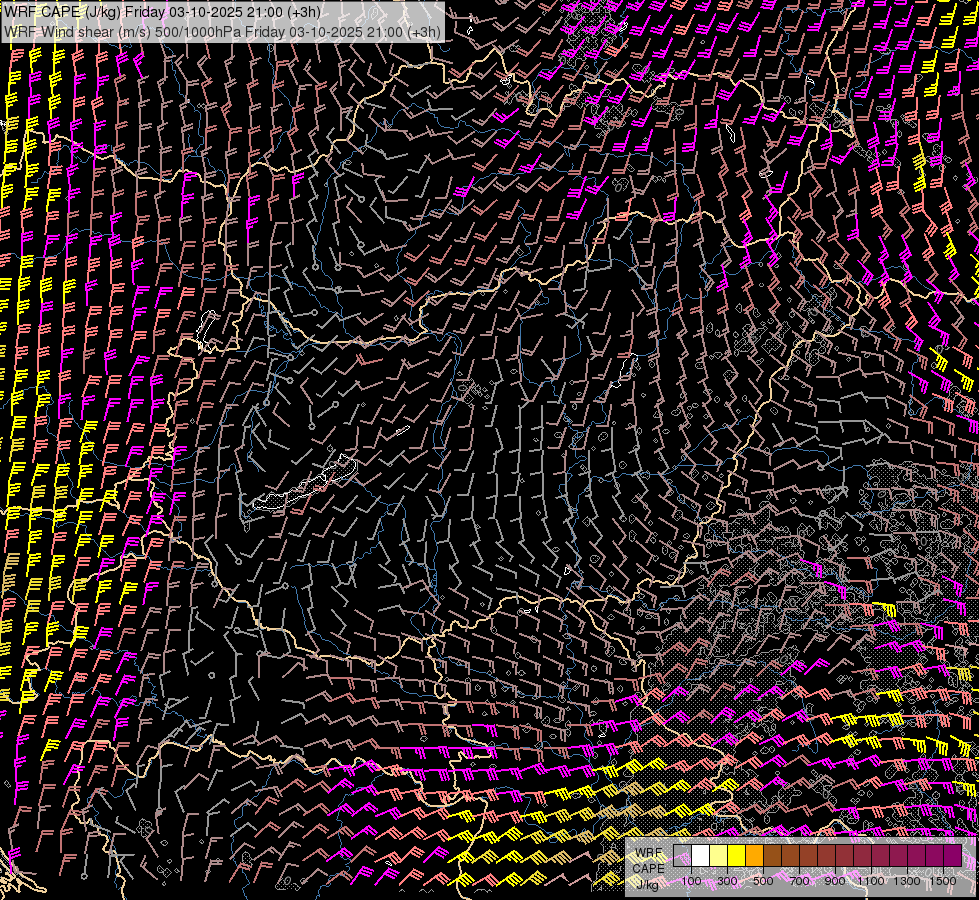This screenshot has height=900, width=979.
Task: Pick the first brown legend swatch
Action: coord(772,856)
